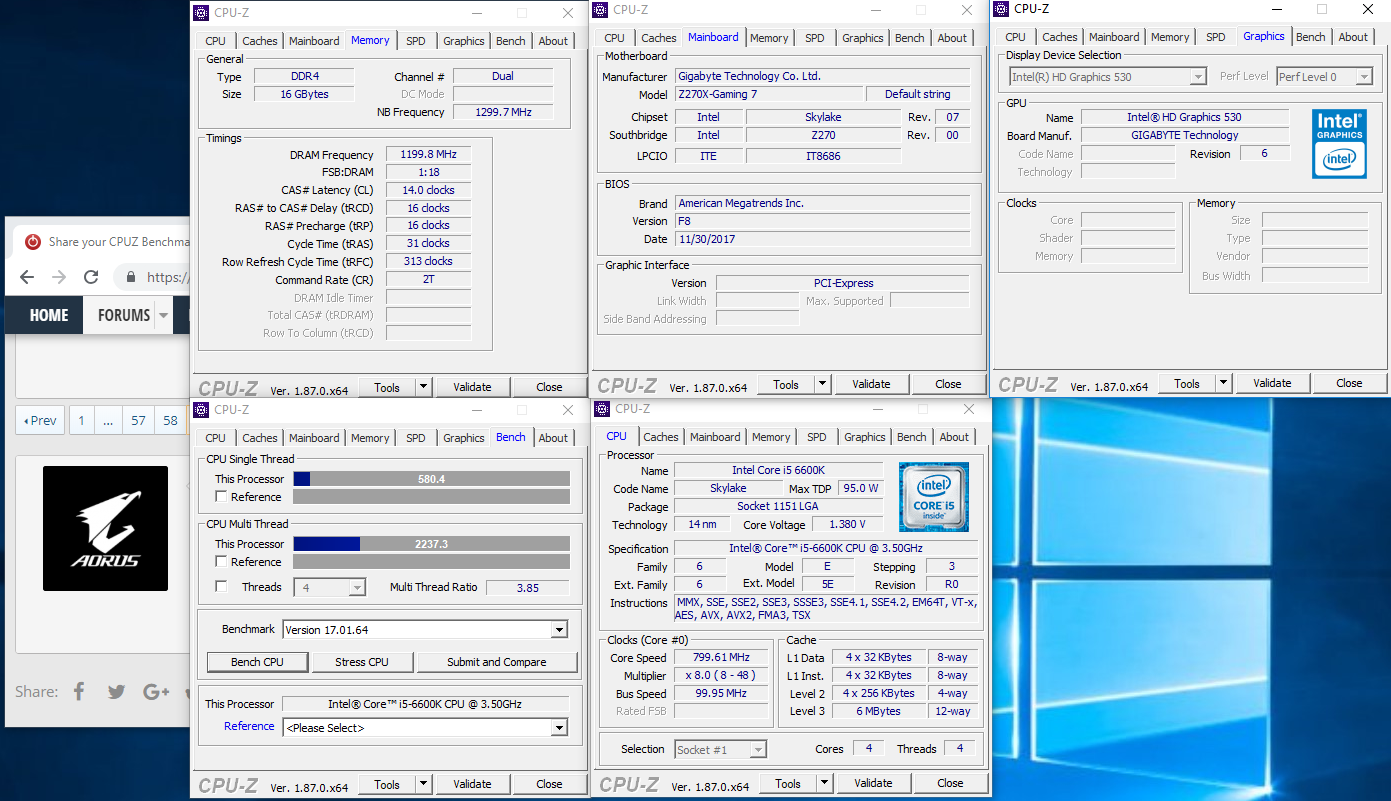The image size is (1391, 801).
Task: Tick the Threads checkbox in Bench window
Action: click(221, 587)
